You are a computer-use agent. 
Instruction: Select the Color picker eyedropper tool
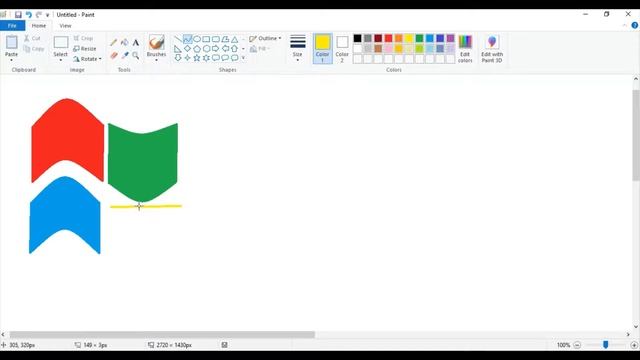point(124,55)
